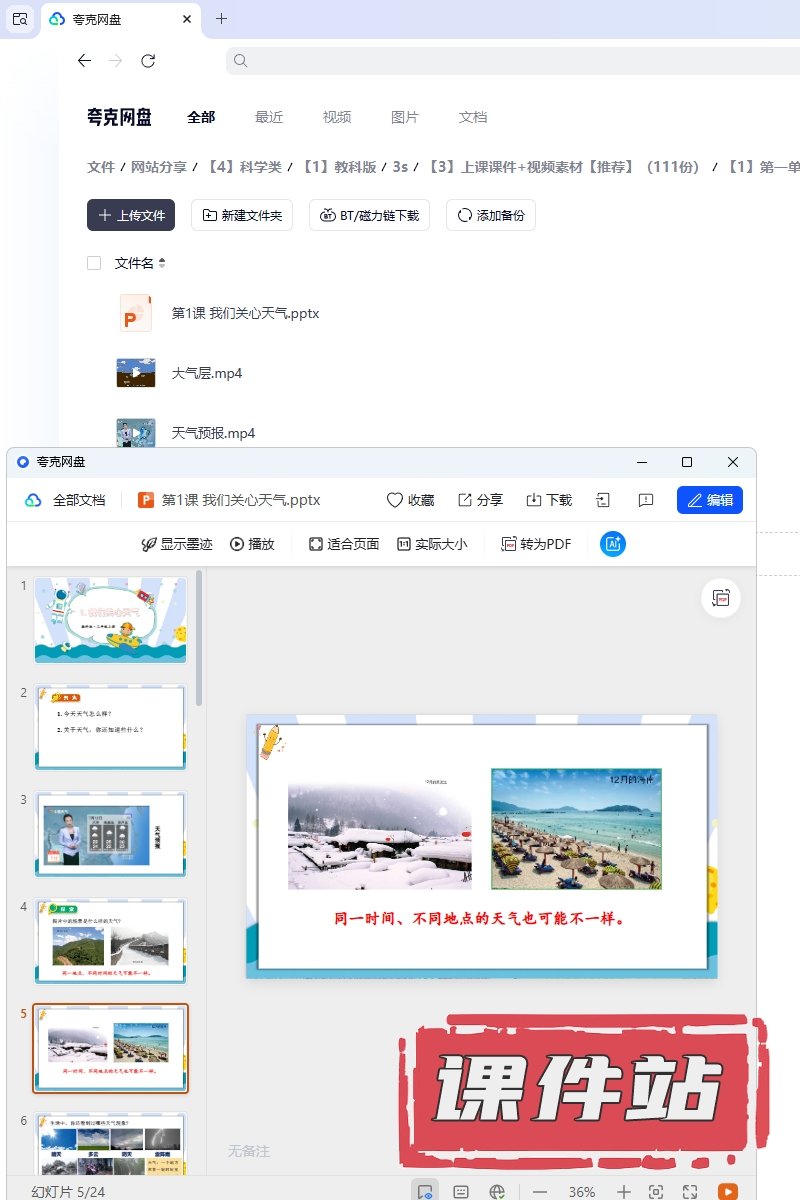The image size is (800, 1200).
Task: Click the move-to-folder icon after 下载
Action: click(x=603, y=500)
